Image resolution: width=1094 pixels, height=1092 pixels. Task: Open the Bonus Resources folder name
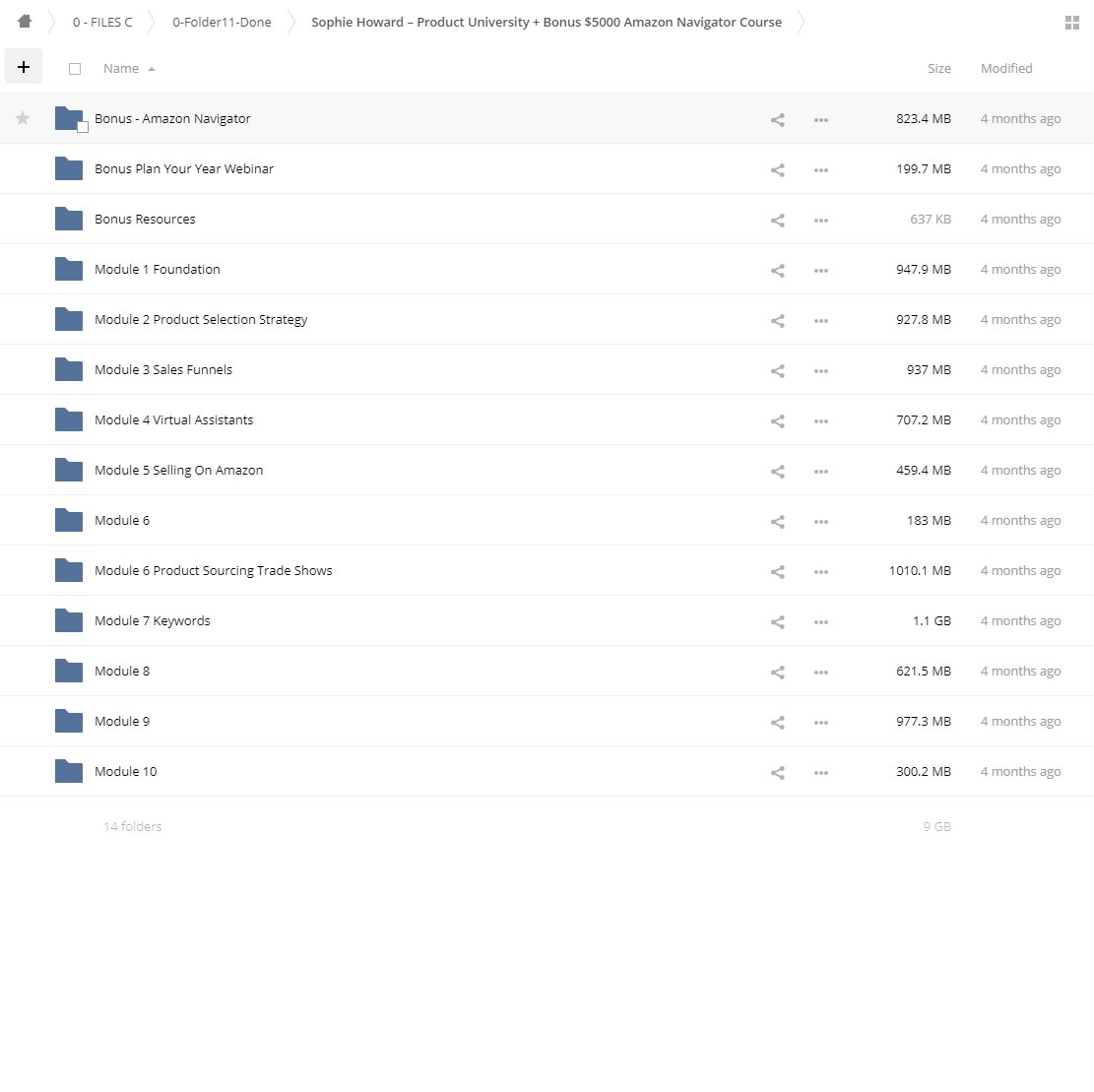pyautogui.click(x=145, y=220)
